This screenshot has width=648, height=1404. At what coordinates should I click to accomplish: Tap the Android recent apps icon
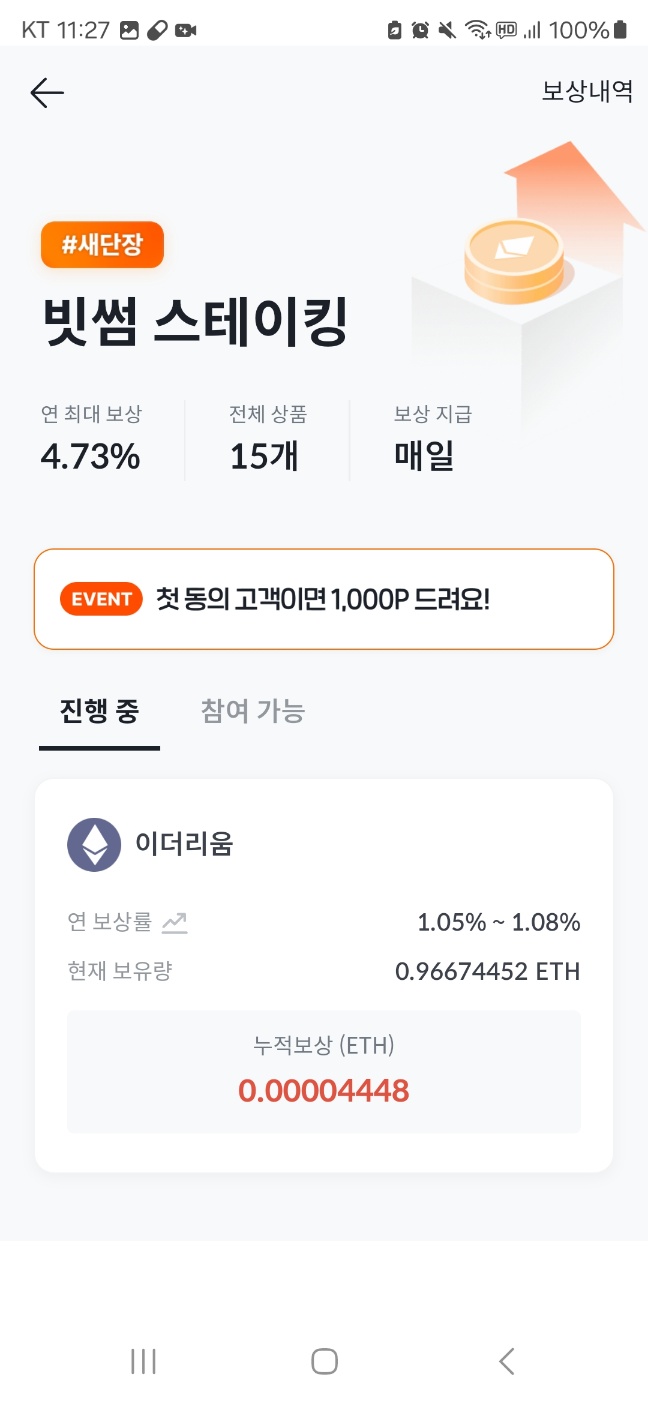tap(144, 1361)
